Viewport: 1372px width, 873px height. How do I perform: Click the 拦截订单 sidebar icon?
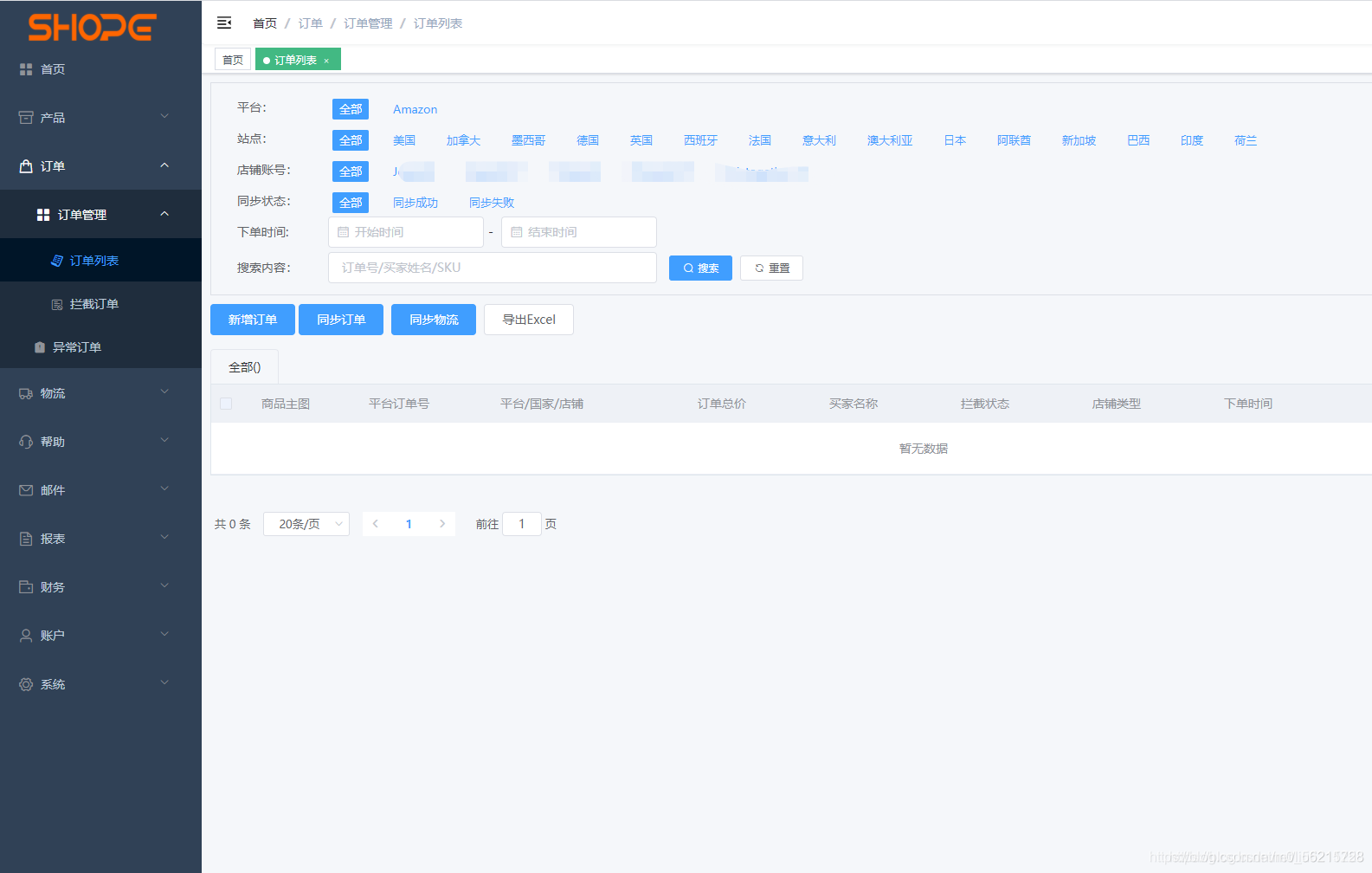coord(57,304)
